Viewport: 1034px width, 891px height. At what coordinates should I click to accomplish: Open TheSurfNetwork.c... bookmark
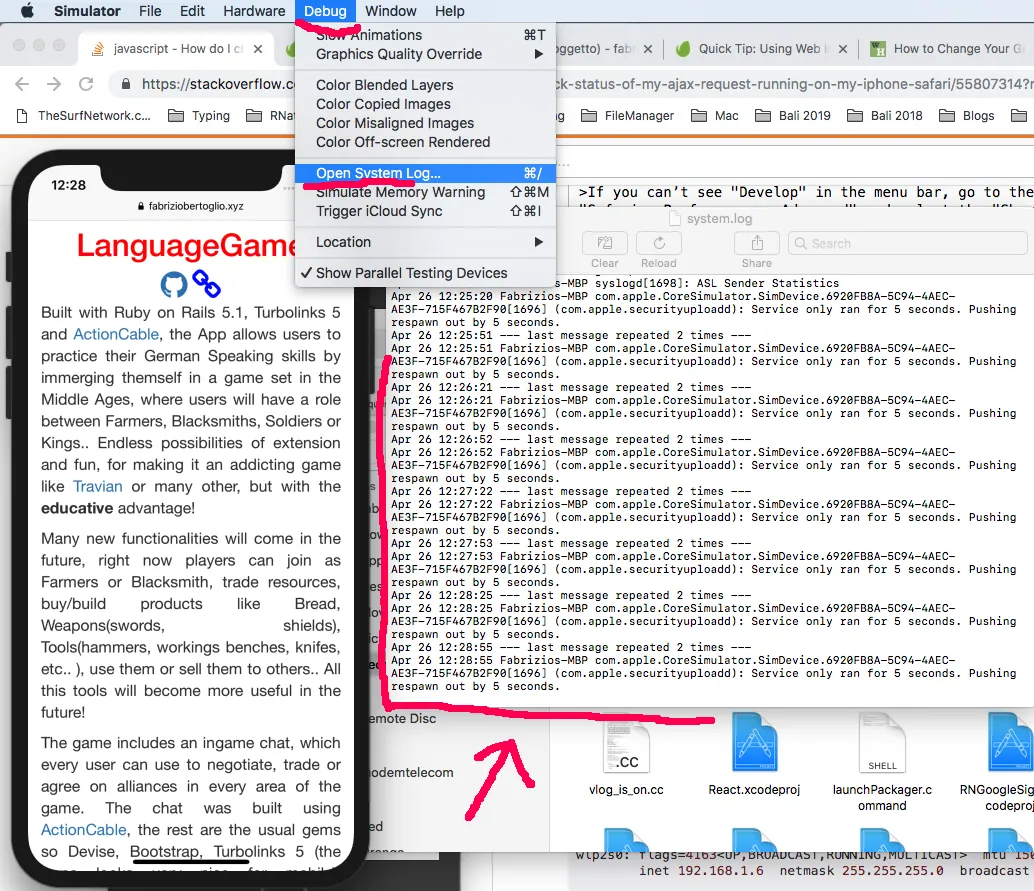[84, 116]
